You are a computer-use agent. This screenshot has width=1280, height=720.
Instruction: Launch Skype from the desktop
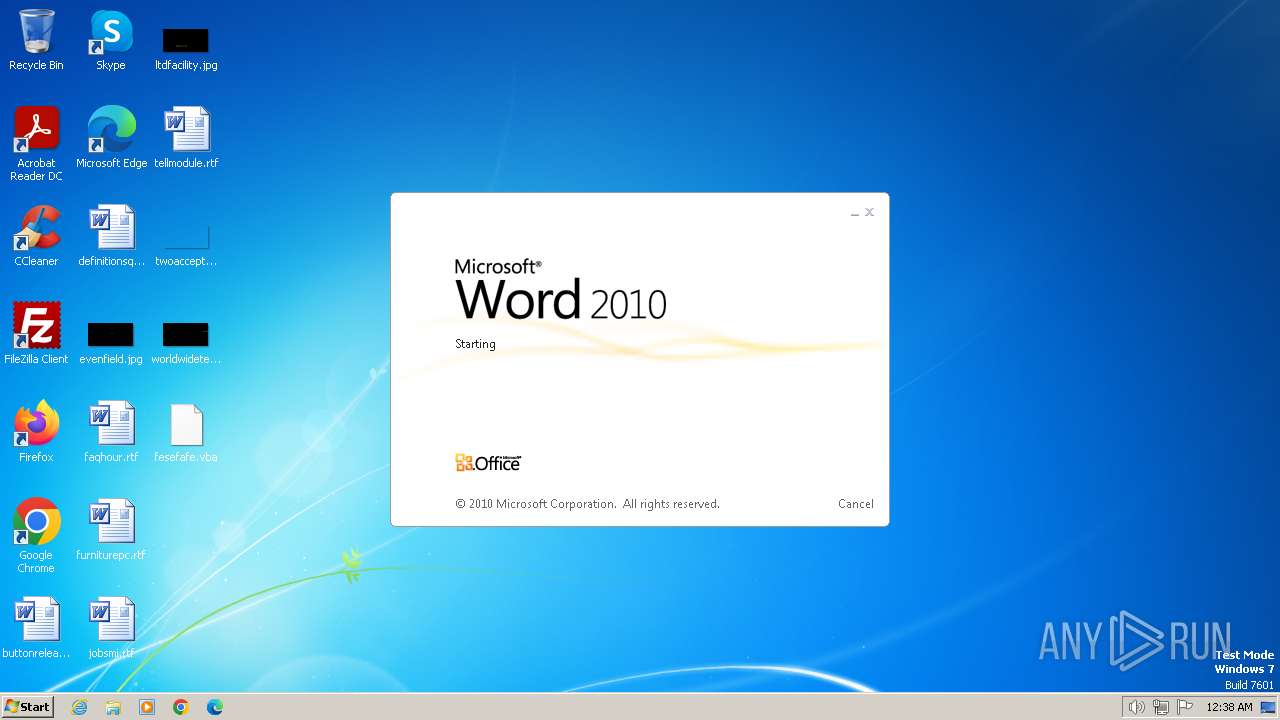pos(111,41)
